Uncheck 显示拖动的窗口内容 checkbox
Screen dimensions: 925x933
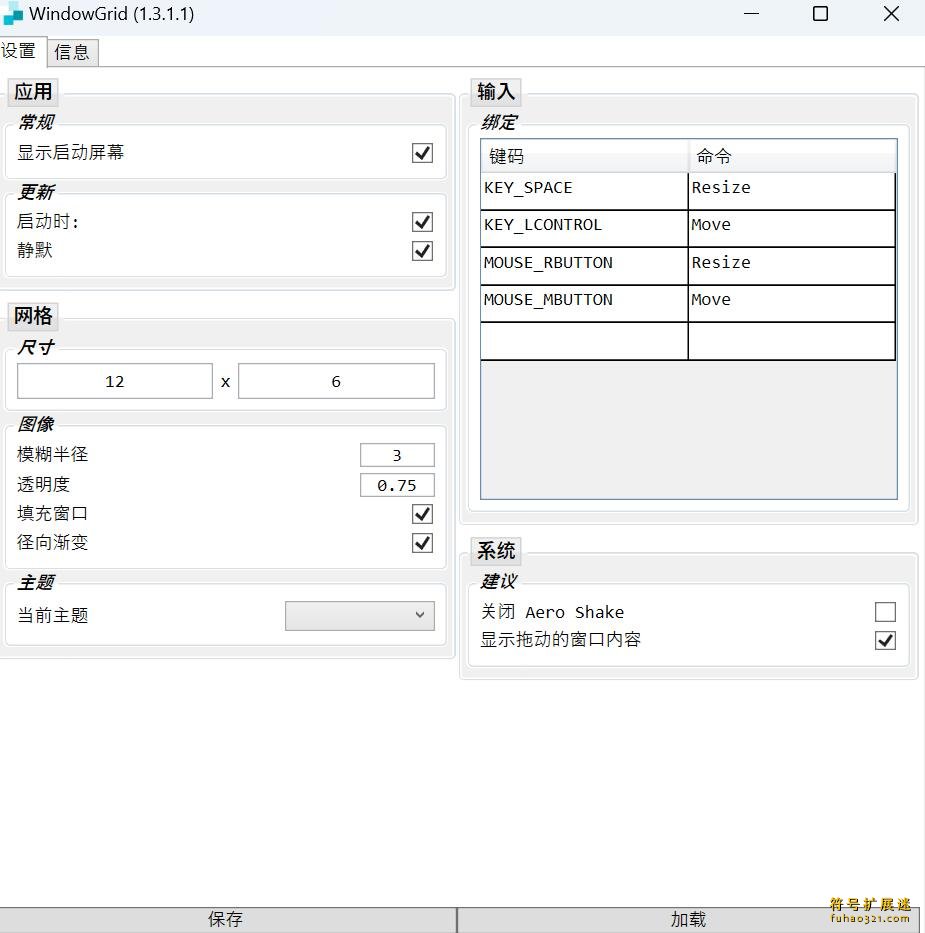coord(885,640)
